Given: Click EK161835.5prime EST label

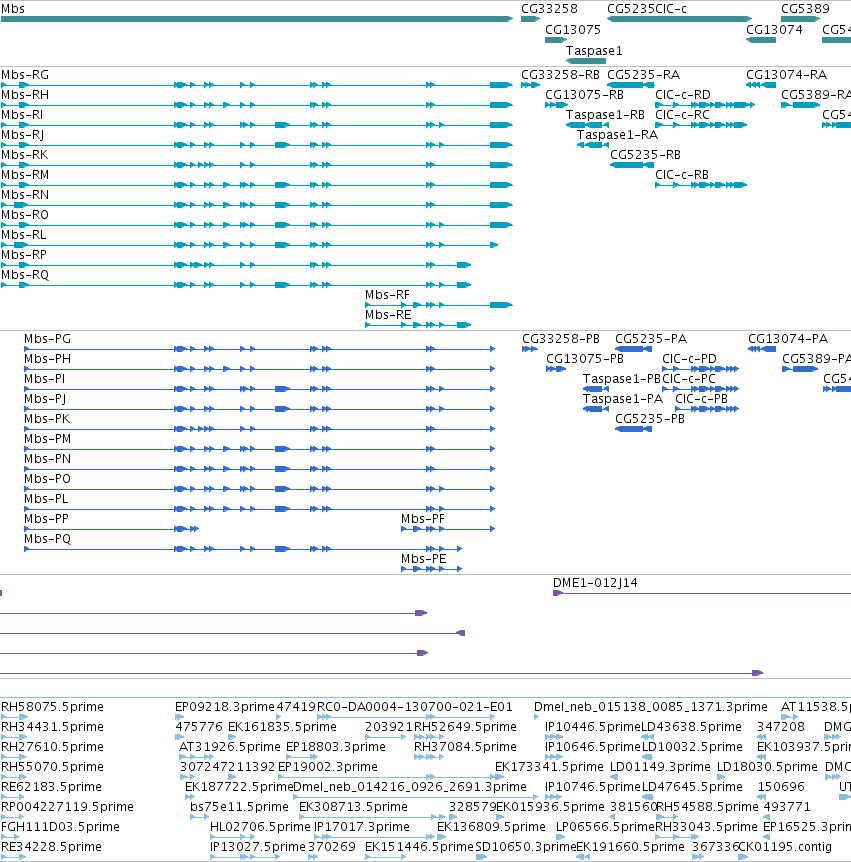Looking at the screenshot, I should [282, 727].
